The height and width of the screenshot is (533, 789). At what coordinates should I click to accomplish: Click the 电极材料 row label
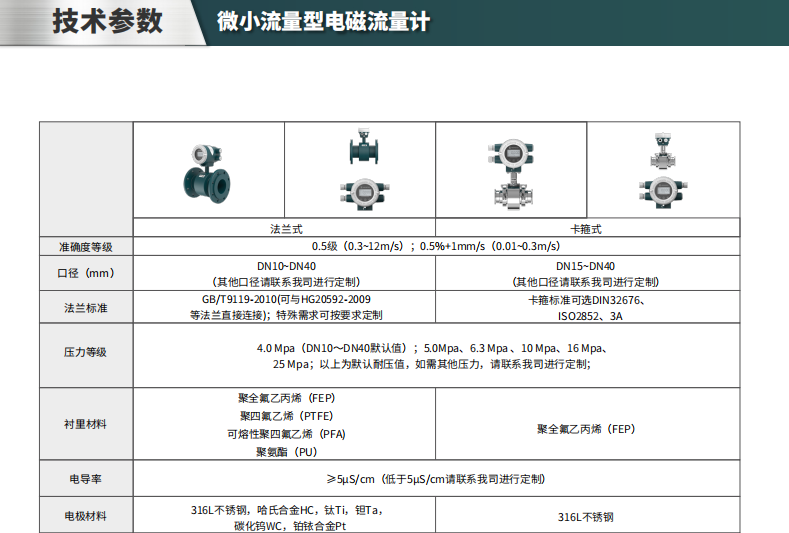click(86, 516)
